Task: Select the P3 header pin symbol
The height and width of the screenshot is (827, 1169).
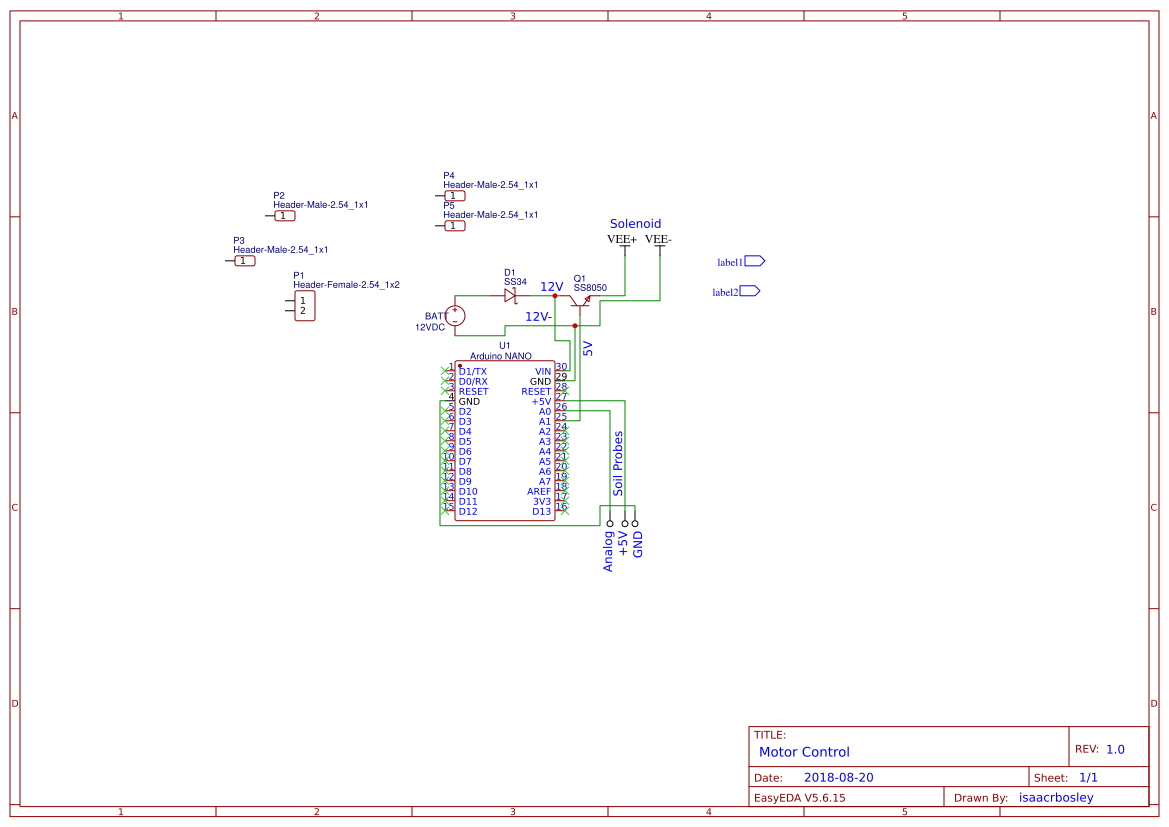Action: pyautogui.click(x=245, y=261)
